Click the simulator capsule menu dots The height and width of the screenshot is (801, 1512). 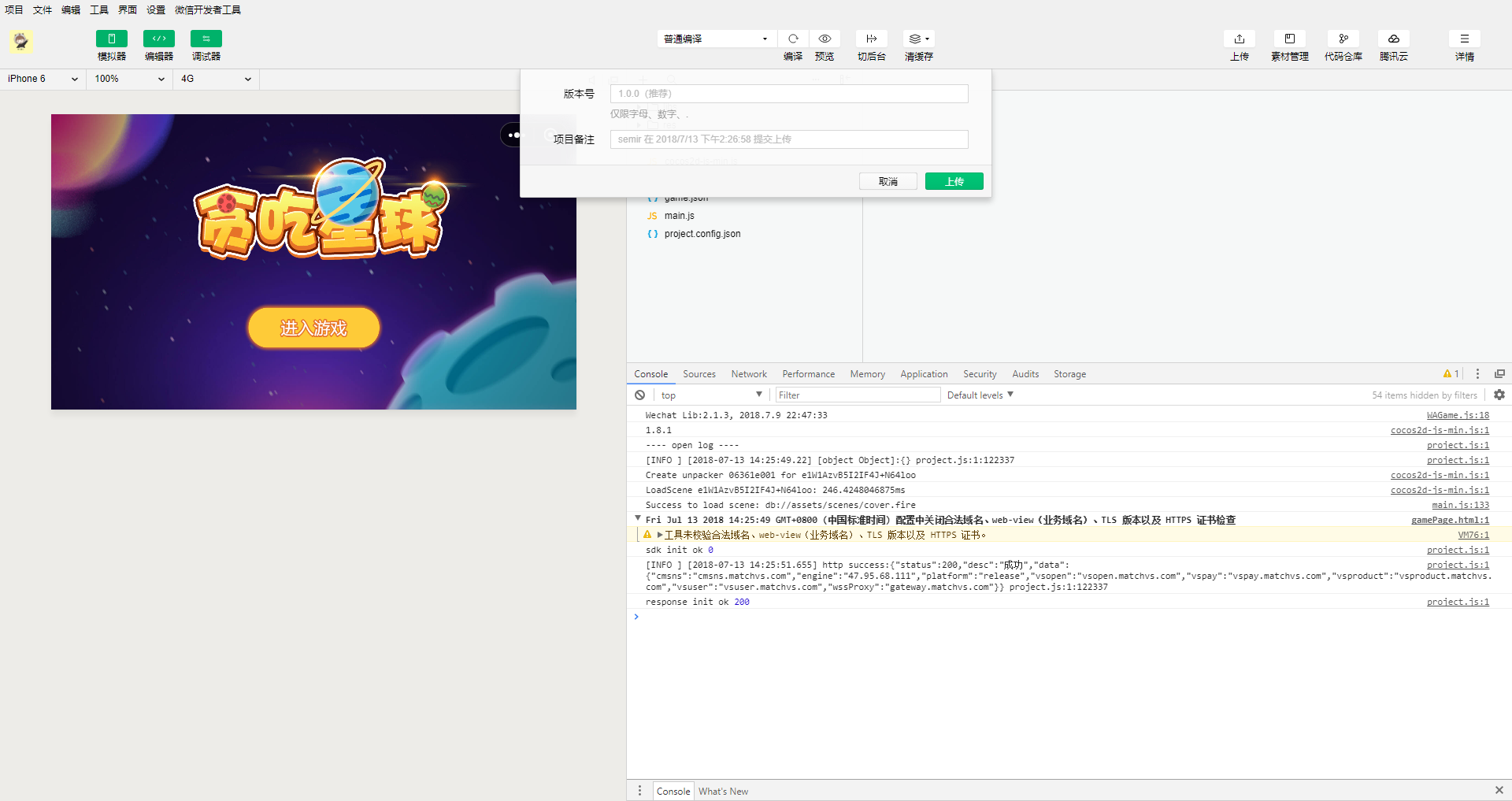point(513,135)
